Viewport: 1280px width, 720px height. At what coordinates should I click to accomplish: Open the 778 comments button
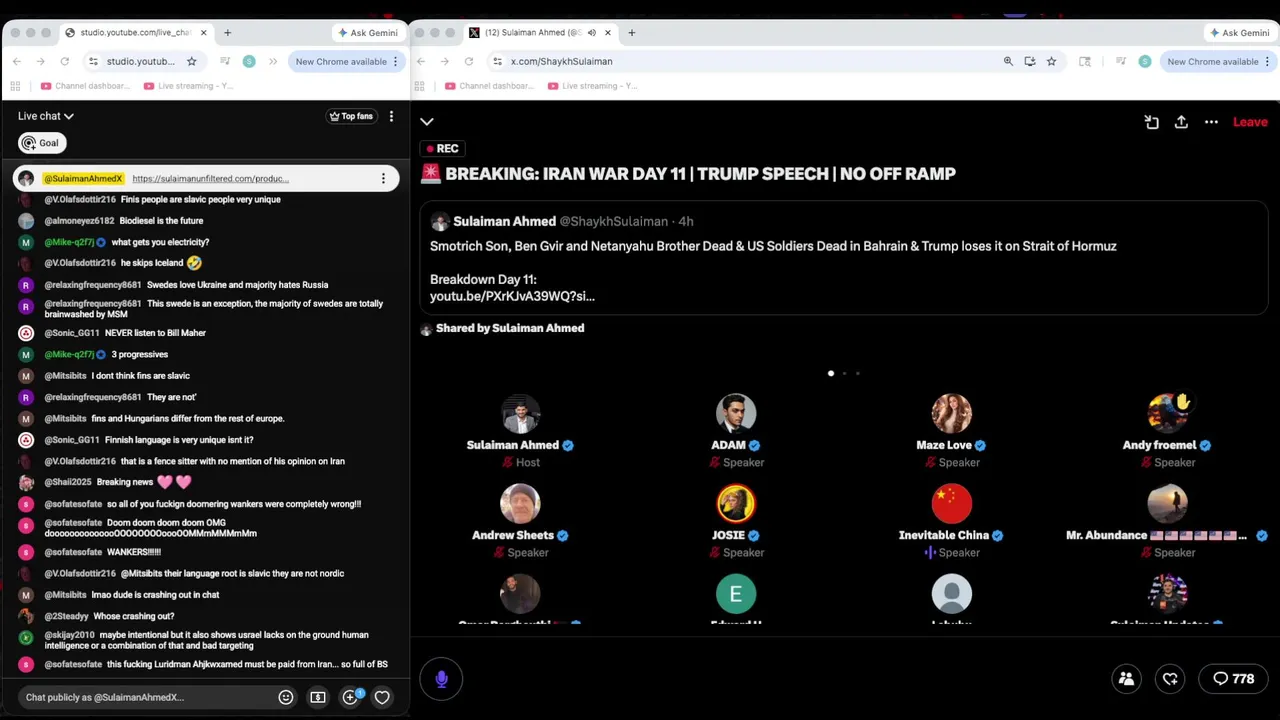tap(1234, 678)
